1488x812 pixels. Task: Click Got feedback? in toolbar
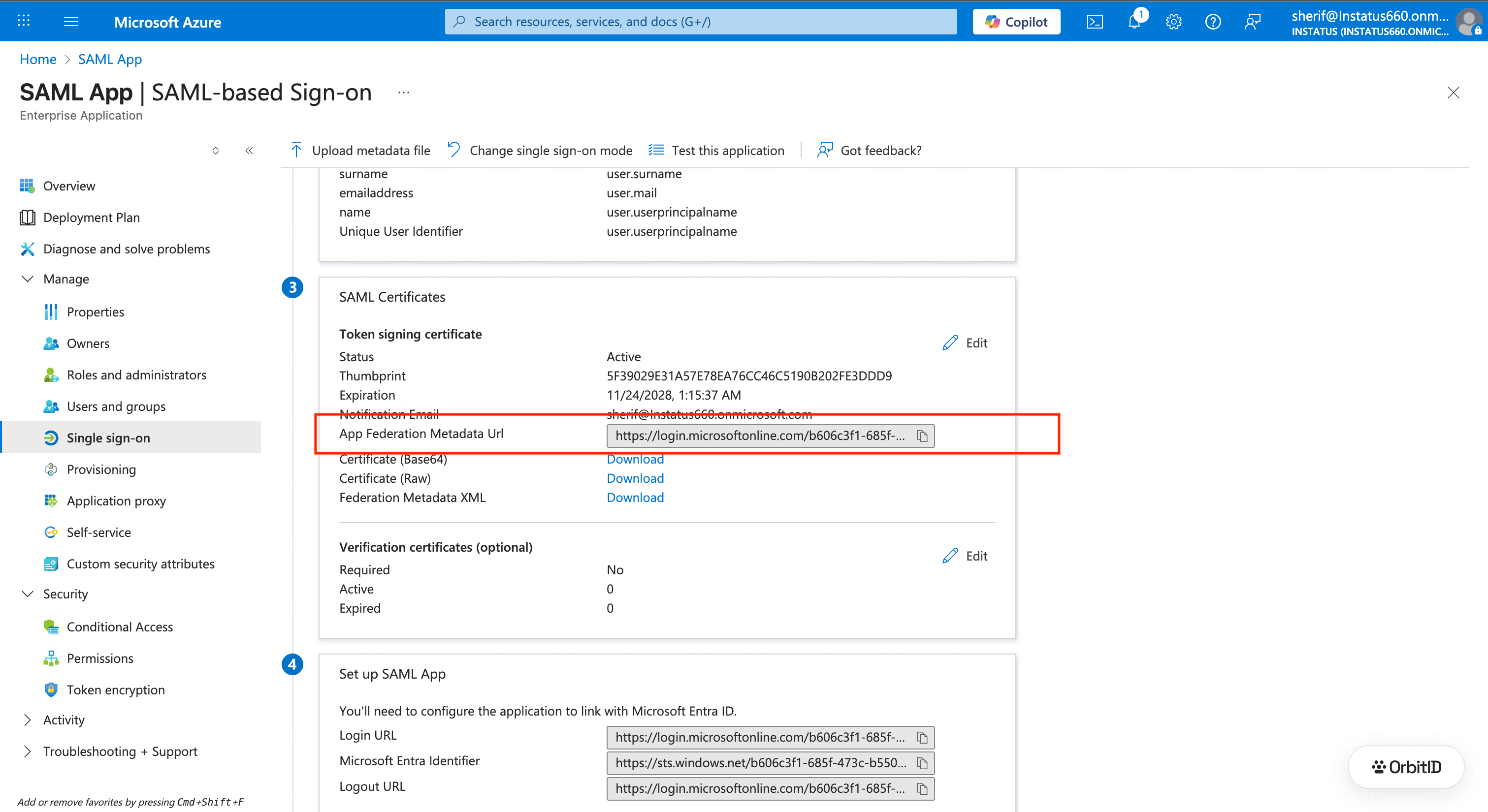tap(870, 151)
